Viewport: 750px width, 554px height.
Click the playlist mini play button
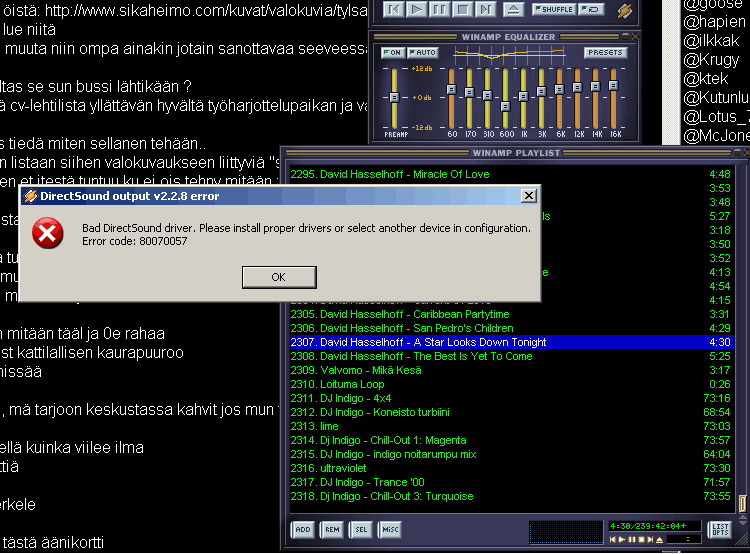click(622, 540)
